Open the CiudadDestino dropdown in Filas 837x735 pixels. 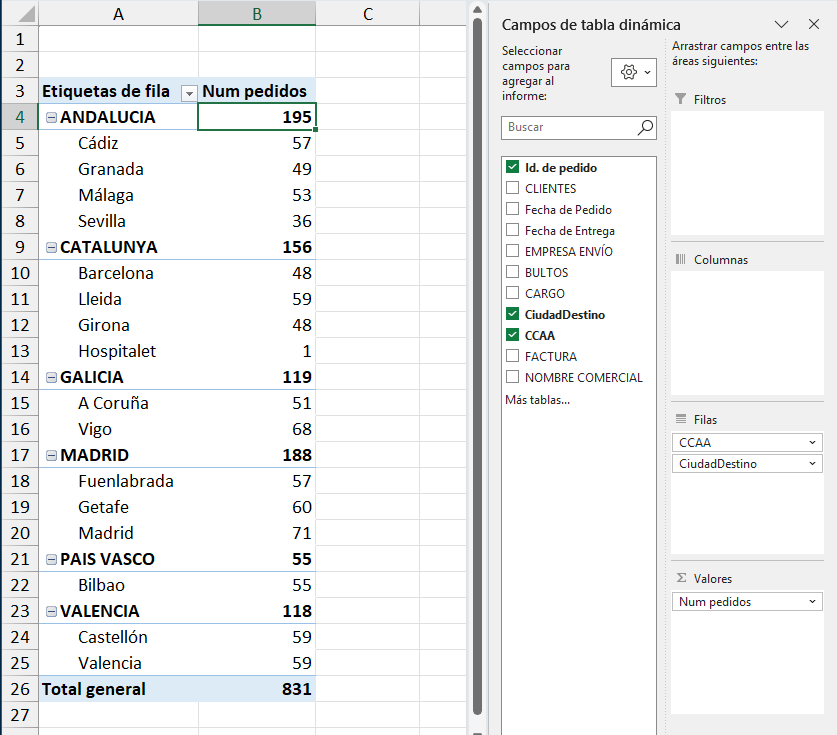pos(812,463)
